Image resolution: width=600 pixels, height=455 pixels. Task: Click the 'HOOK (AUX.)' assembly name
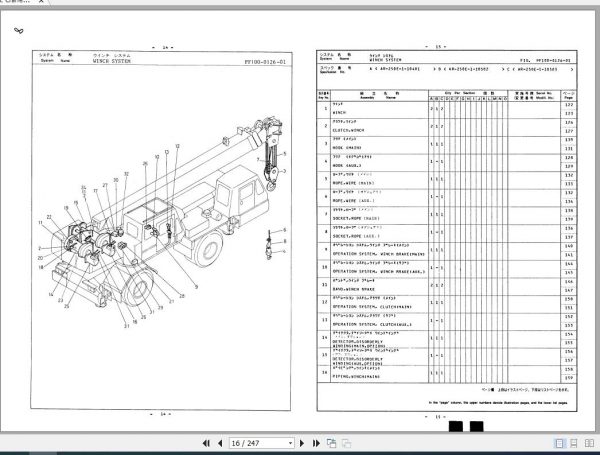(x=347, y=166)
